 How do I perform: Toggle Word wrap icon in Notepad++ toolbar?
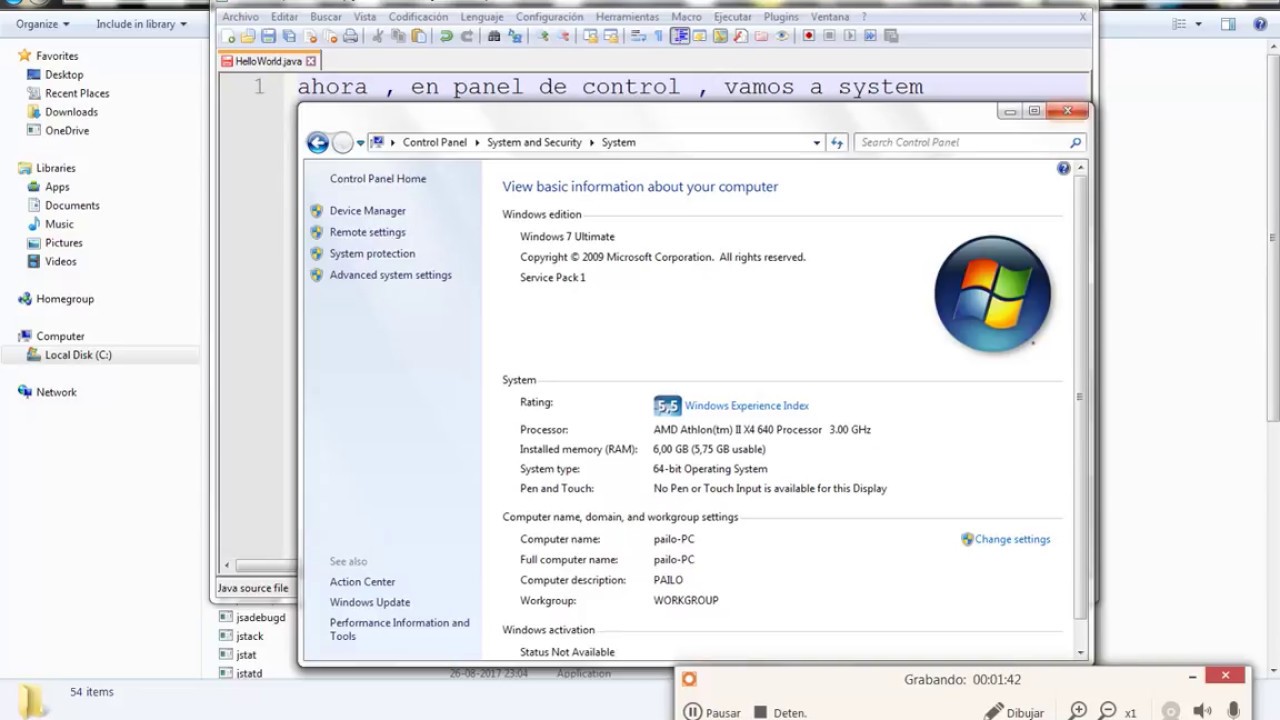[637, 36]
